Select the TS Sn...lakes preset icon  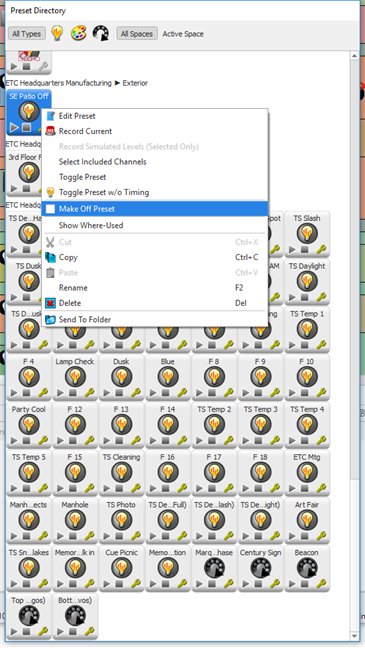(x=29, y=568)
